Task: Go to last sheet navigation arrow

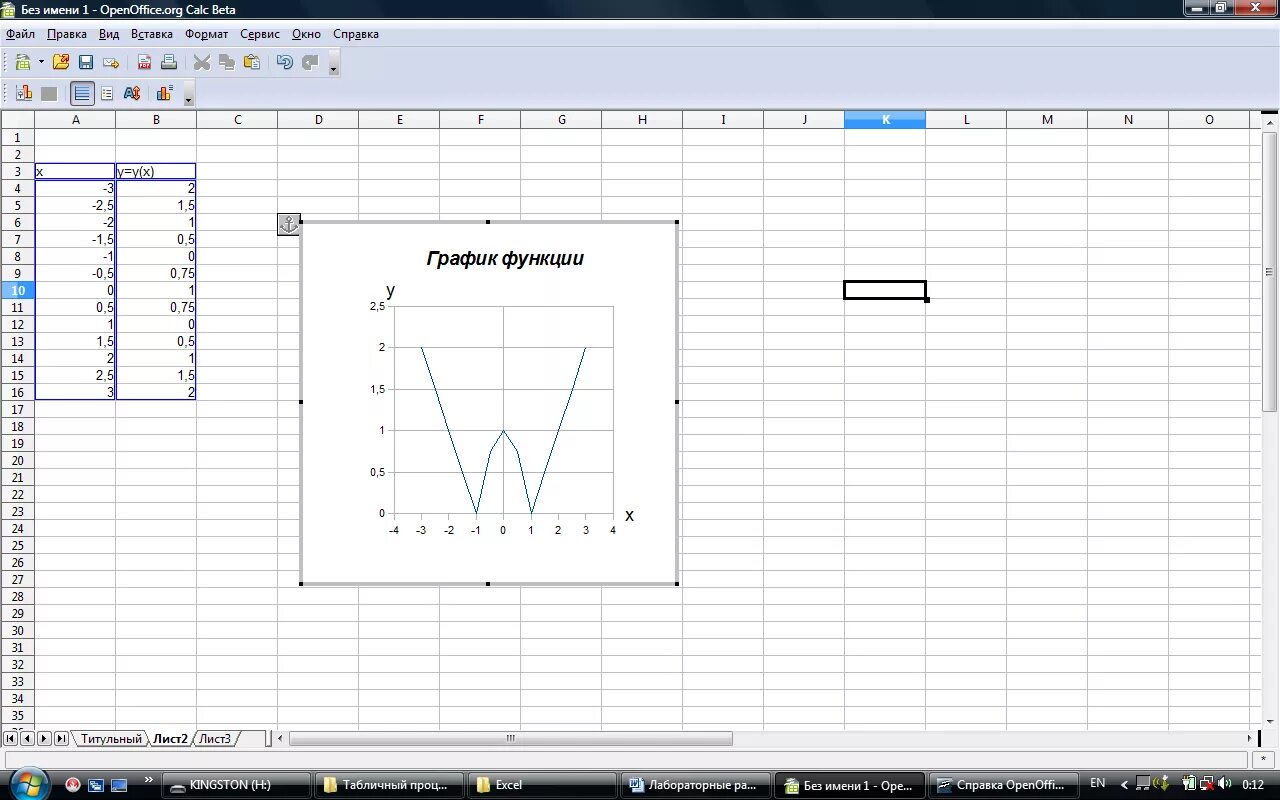Action: (x=61, y=739)
